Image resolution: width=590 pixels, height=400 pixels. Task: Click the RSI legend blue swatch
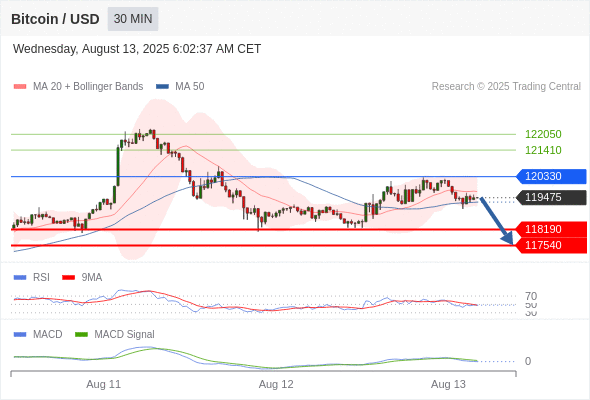click(20, 278)
